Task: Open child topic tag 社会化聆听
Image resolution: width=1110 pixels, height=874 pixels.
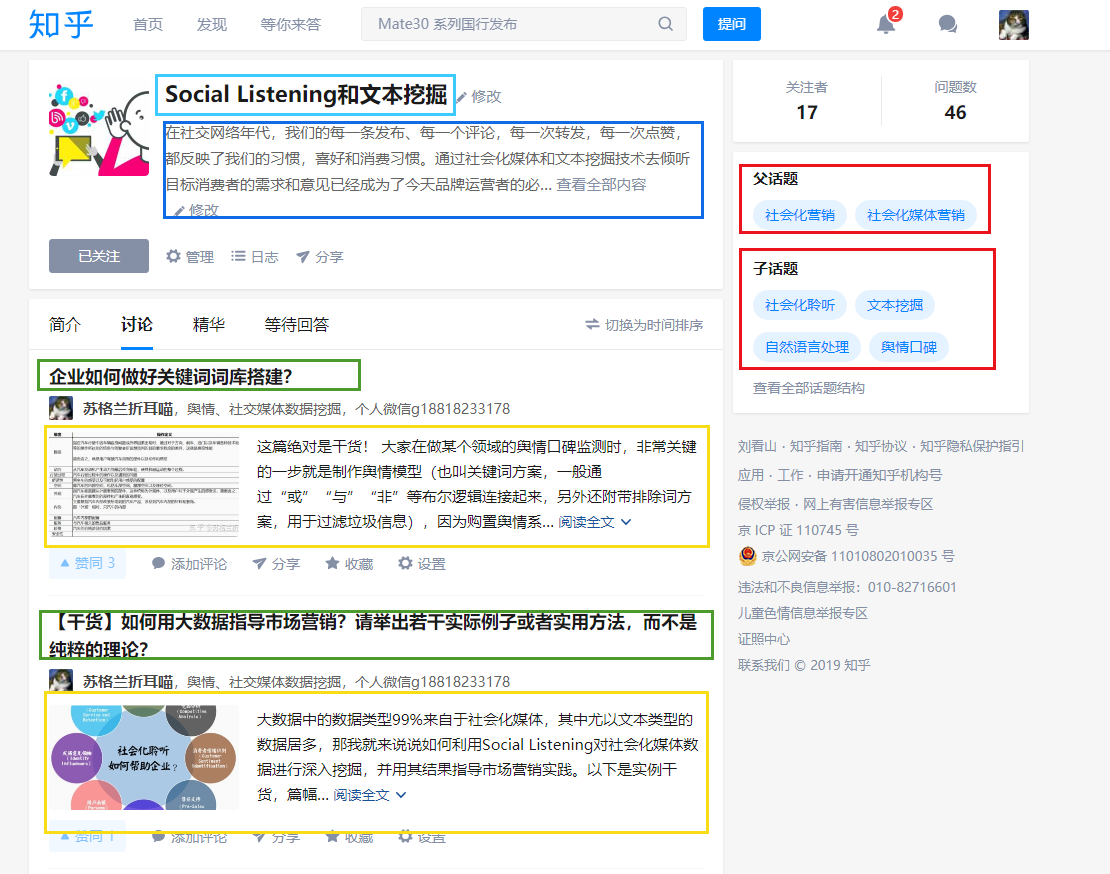Action: coord(800,305)
